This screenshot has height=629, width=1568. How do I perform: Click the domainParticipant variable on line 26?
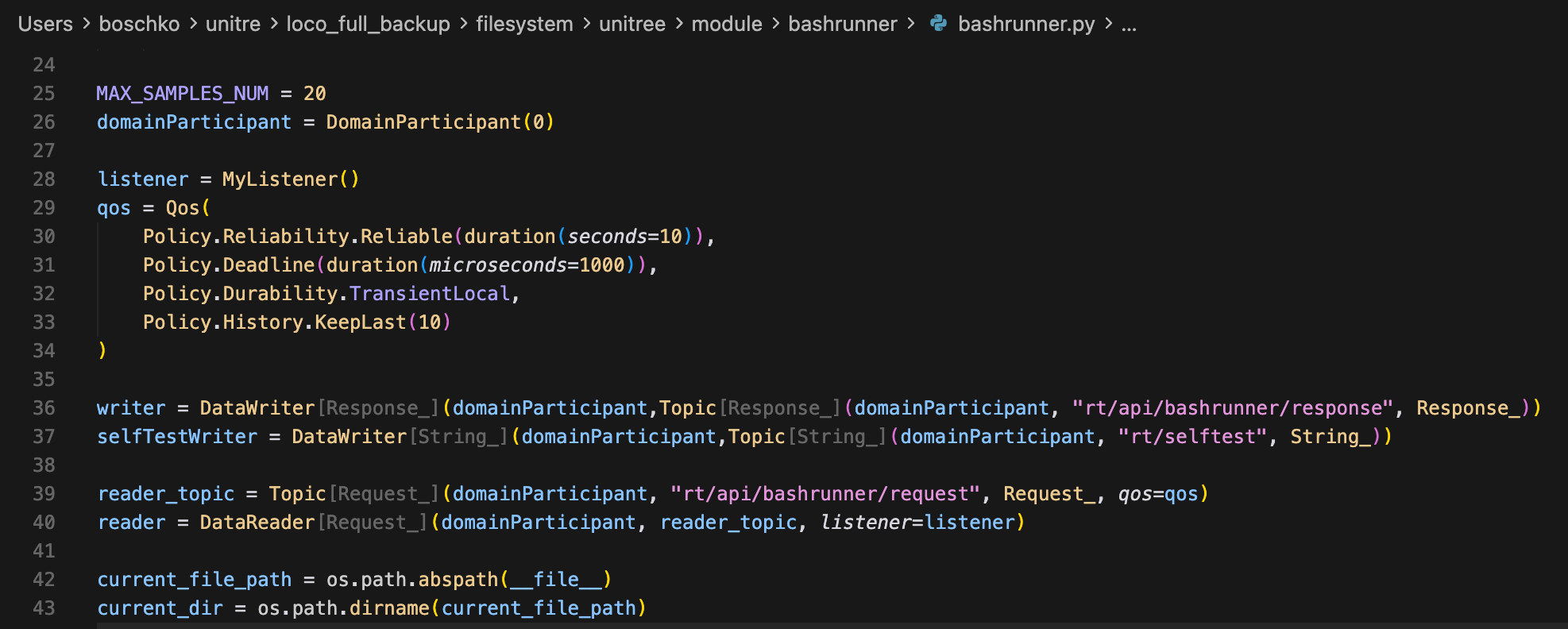tap(194, 122)
